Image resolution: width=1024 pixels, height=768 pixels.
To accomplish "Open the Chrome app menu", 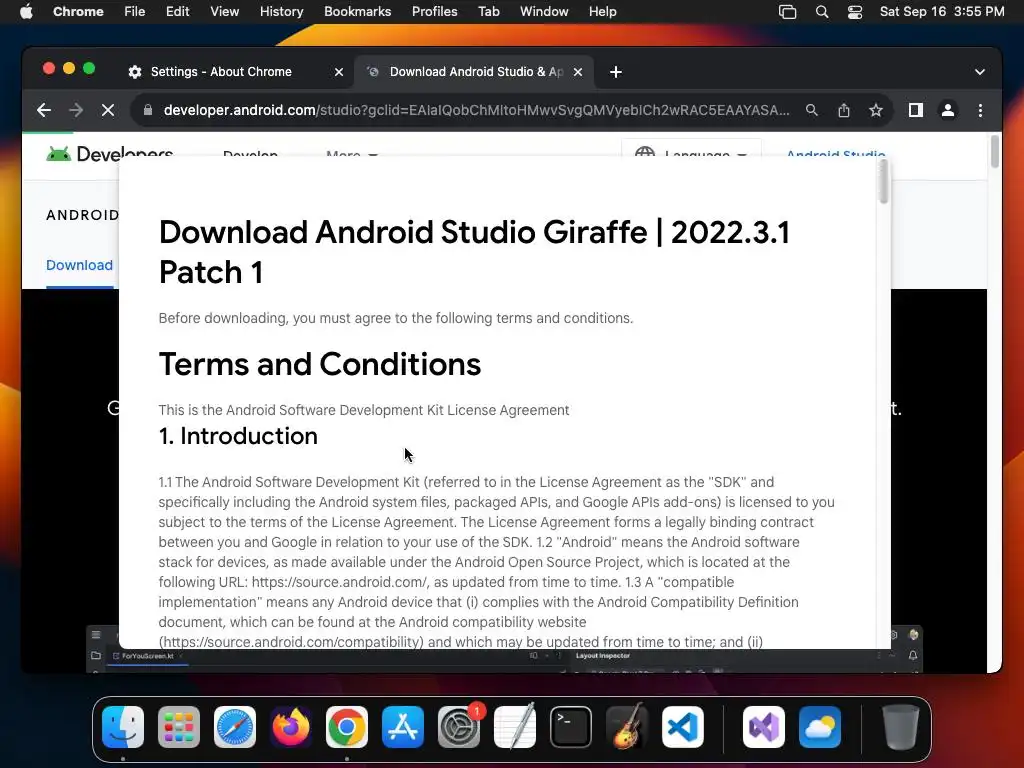I will [78, 12].
